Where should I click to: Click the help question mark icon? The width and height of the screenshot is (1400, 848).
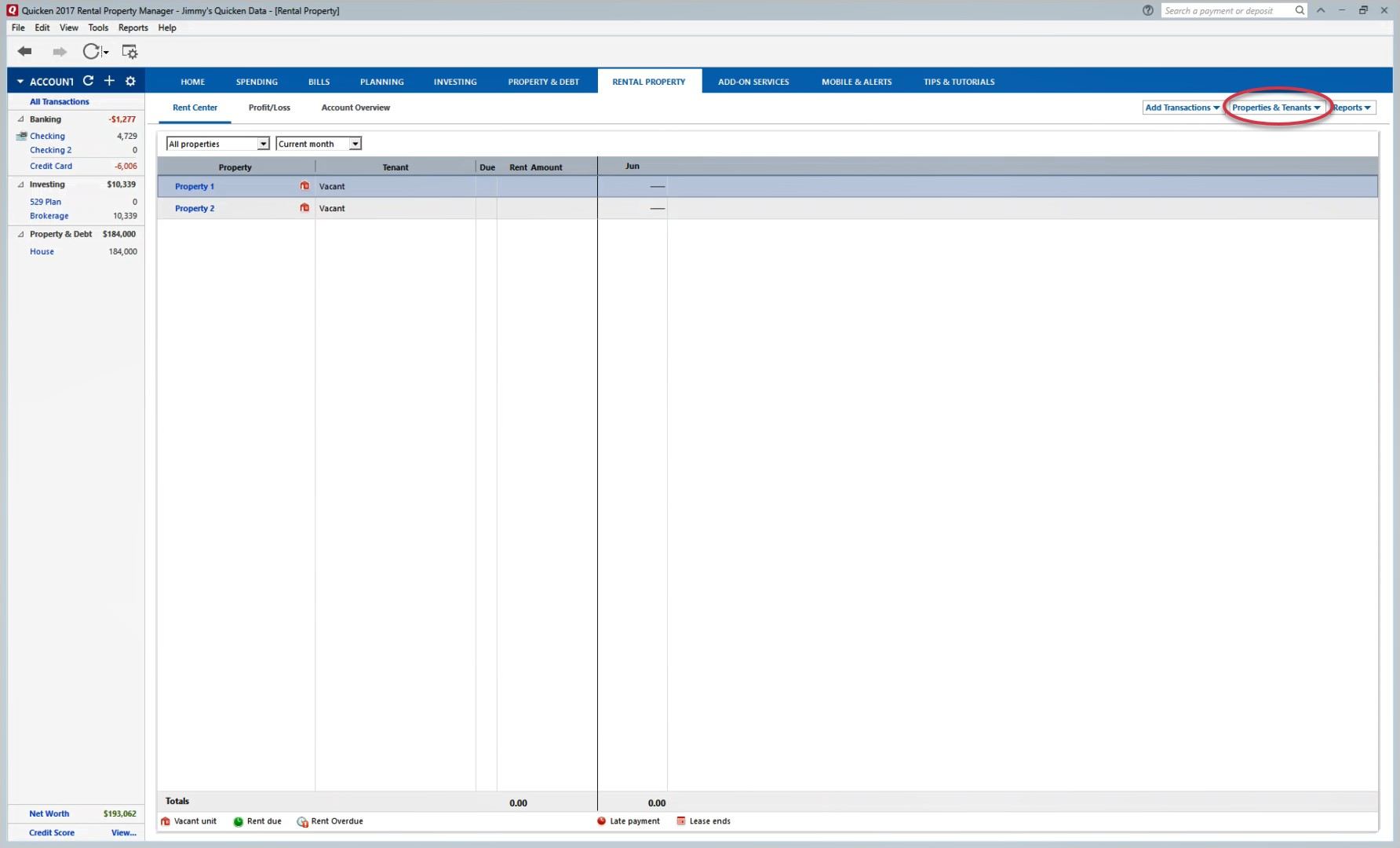point(1147,10)
